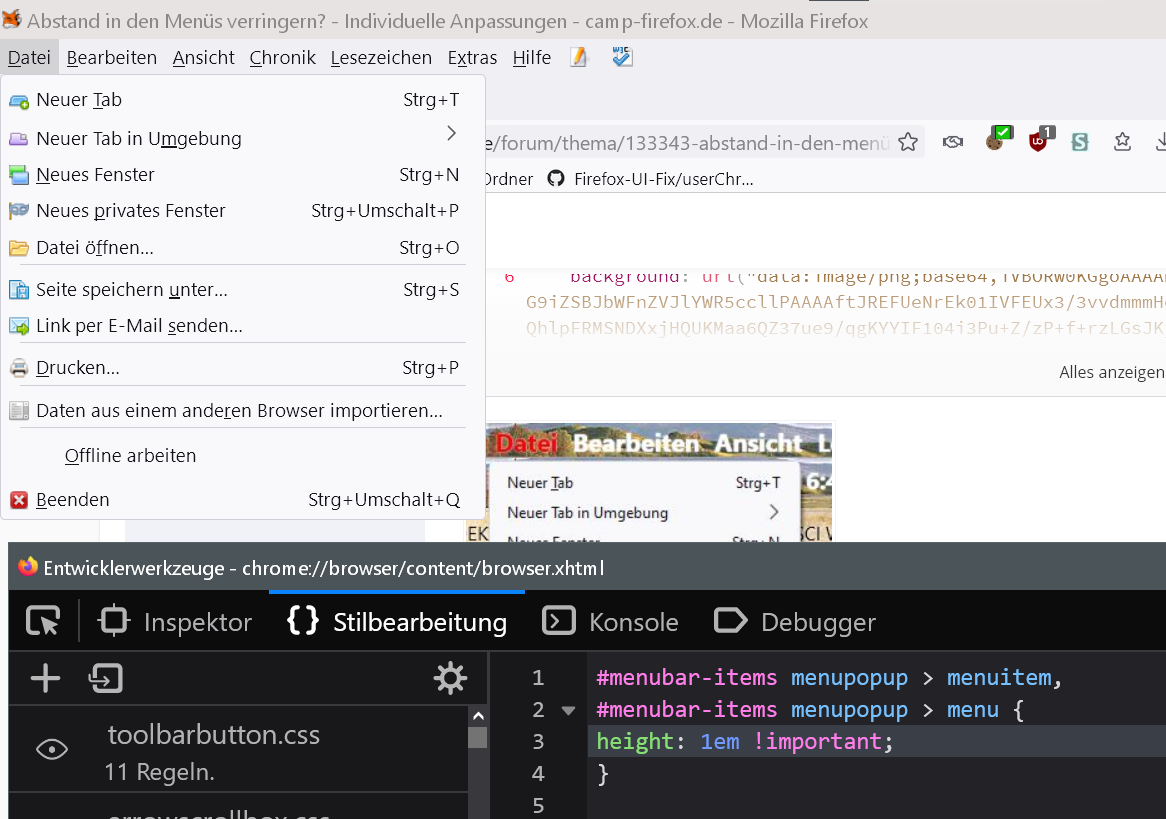Bookmark this page with the star icon
This screenshot has width=1166, height=819.
click(908, 143)
